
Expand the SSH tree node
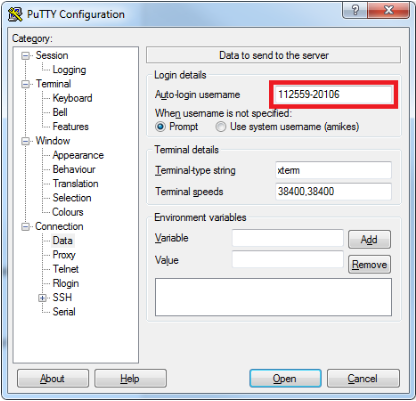(42, 298)
